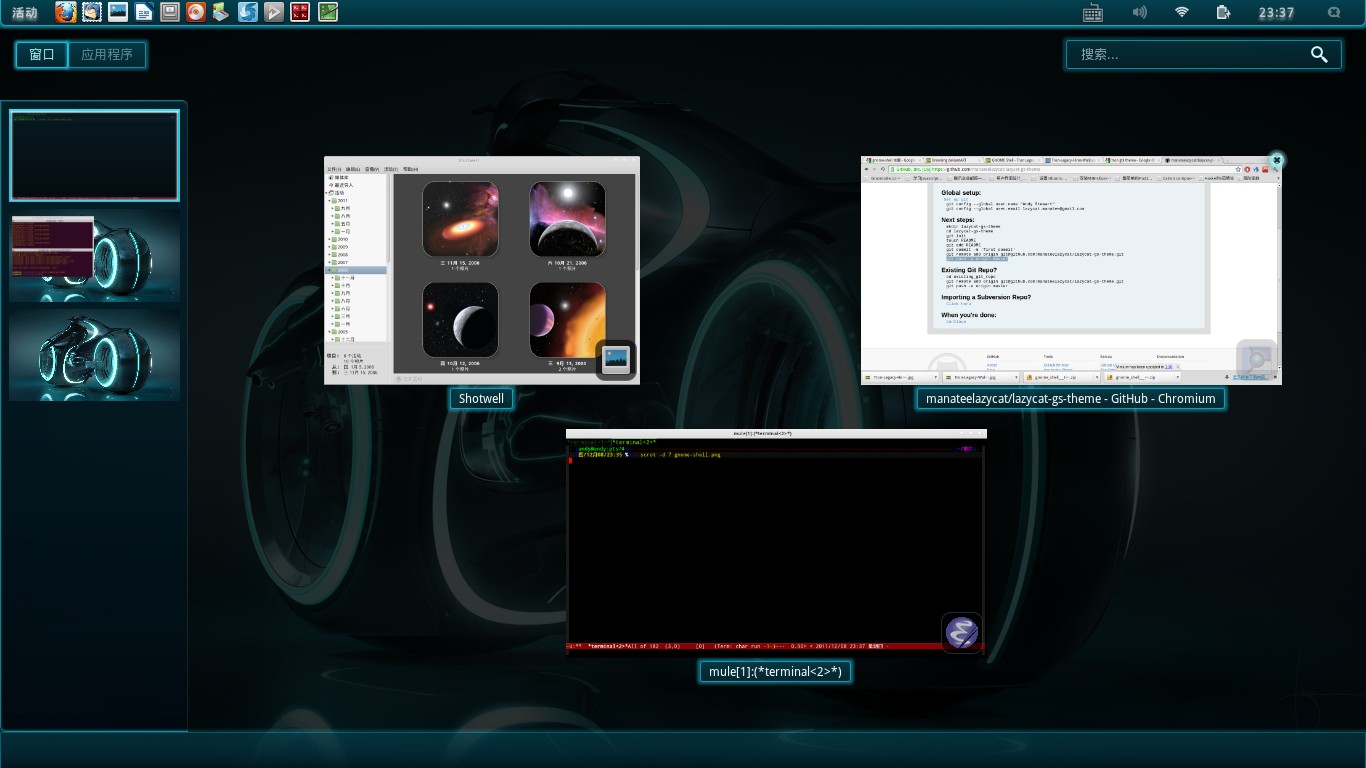Open the 帮助 menu in Shotwell
This screenshot has height=768, width=1366.
(x=410, y=169)
